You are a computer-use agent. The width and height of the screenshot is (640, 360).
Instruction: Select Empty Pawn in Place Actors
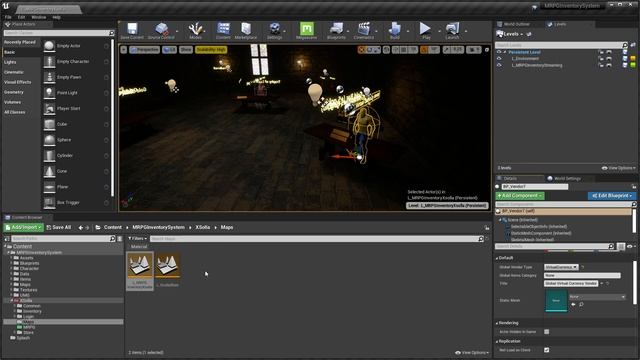coord(76,77)
